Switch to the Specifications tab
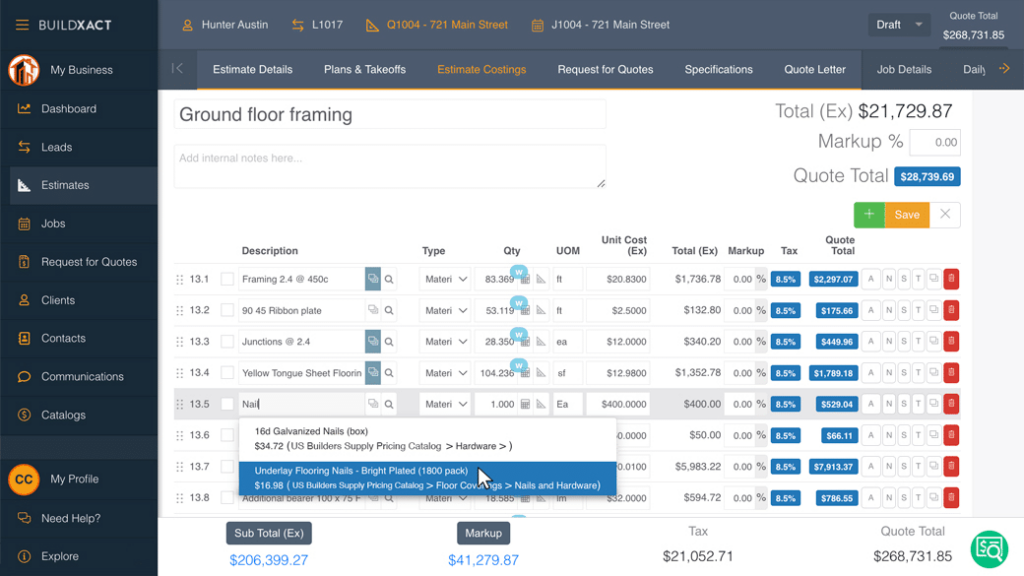Viewport: 1024px width, 576px height. 718,69
